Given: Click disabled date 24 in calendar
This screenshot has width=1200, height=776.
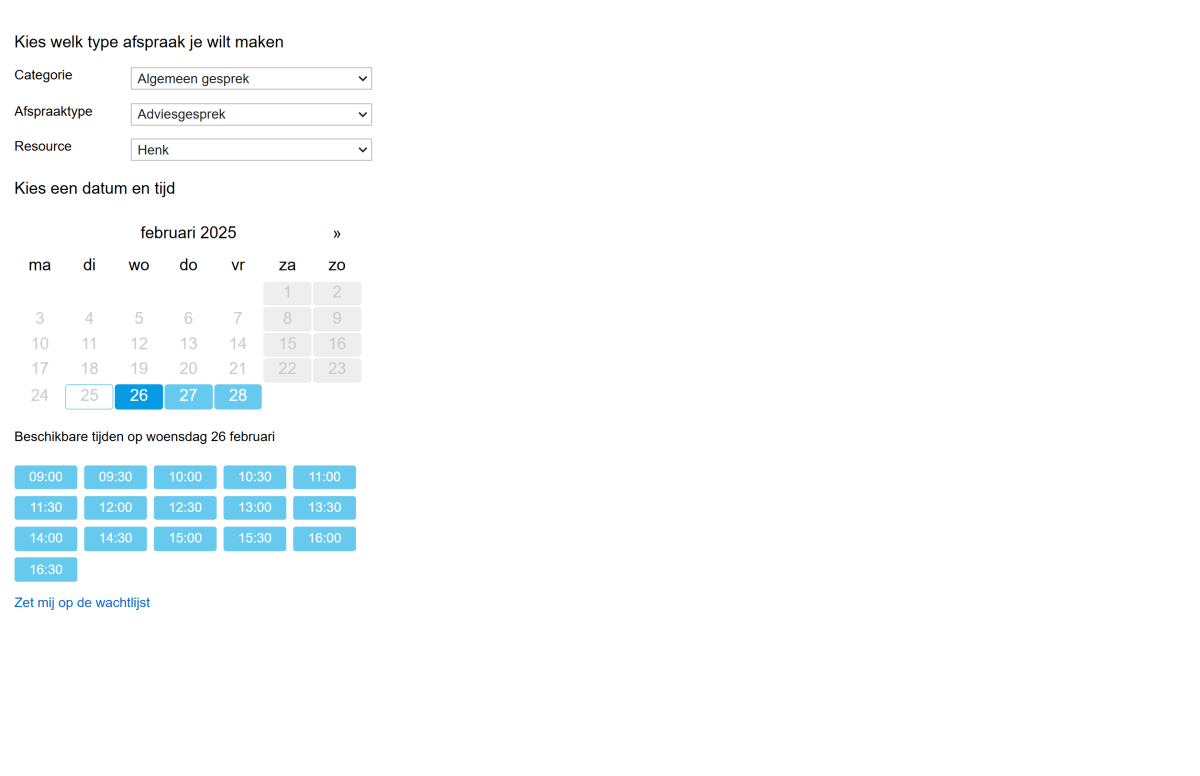Looking at the screenshot, I should click(39, 396).
